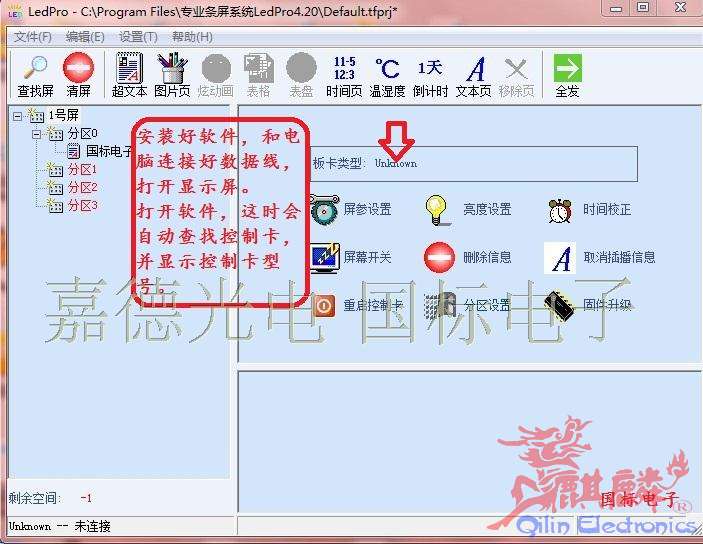Open the 设置(T) menu
The image size is (703, 544).
point(138,37)
